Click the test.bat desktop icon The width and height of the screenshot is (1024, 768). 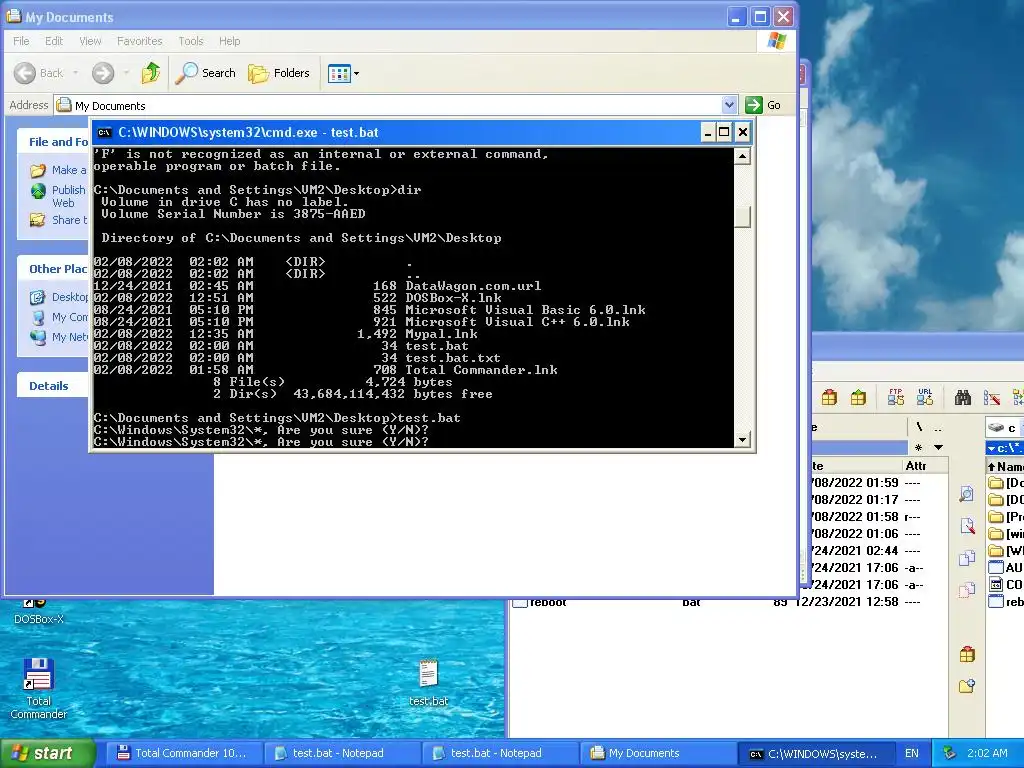pyautogui.click(x=428, y=682)
